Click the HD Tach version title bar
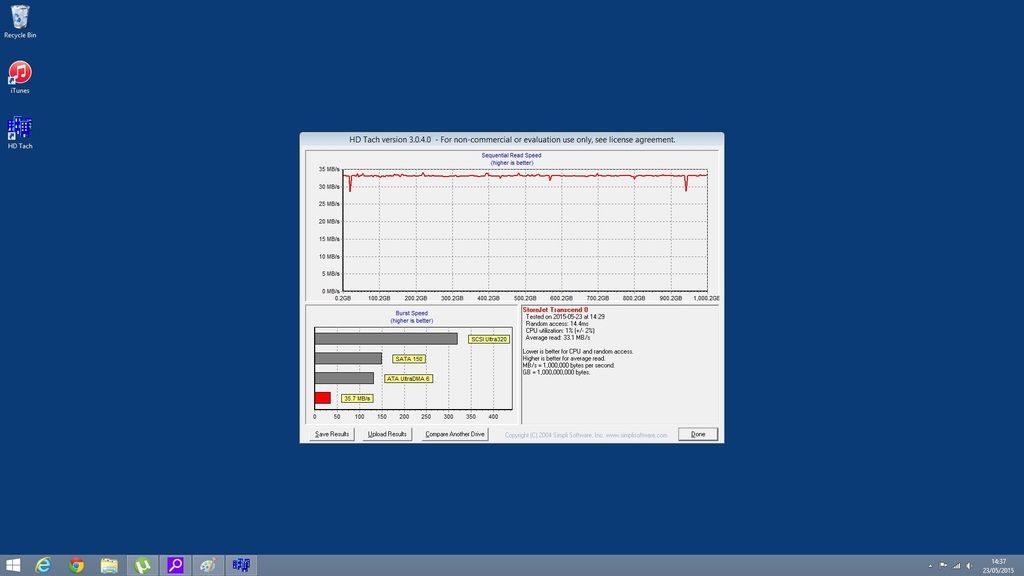 click(x=512, y=140)
